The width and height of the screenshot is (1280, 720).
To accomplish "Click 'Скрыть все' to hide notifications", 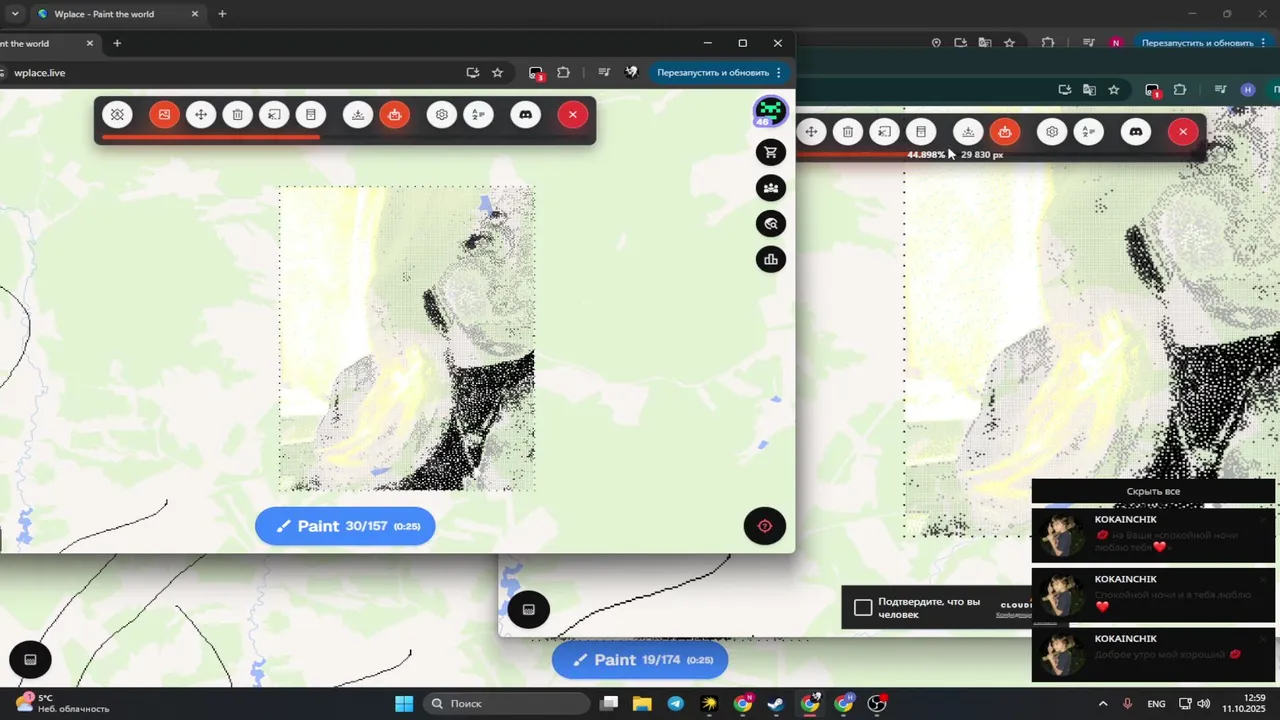I will pos(1153,492).
